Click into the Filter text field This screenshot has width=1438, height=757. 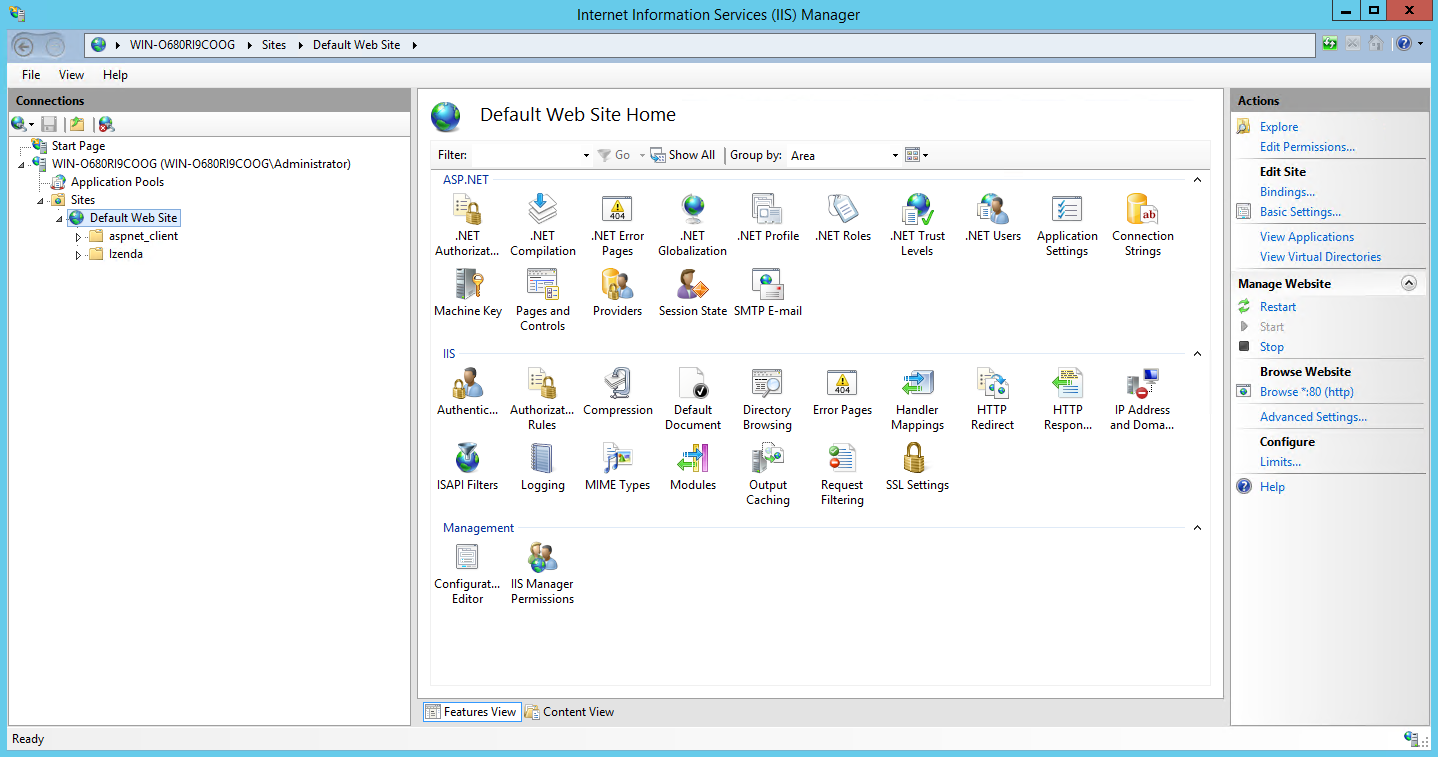coord(526,155)
